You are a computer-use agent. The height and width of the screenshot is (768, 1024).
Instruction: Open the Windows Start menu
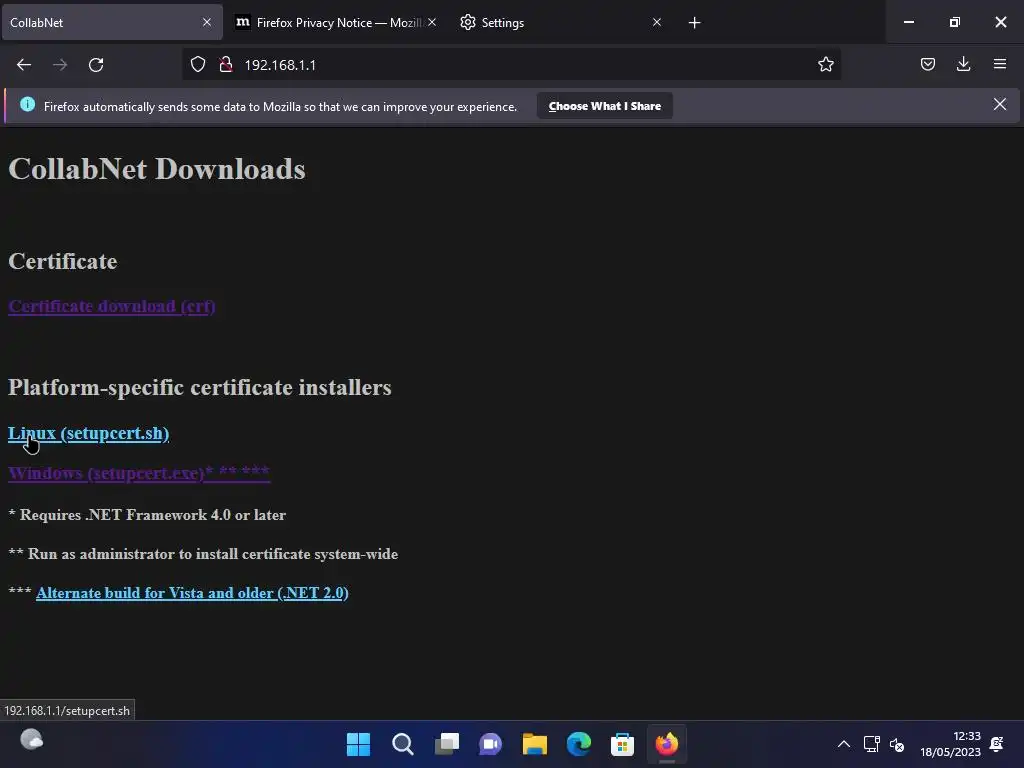pyautogui.click(x=358, y=744)
